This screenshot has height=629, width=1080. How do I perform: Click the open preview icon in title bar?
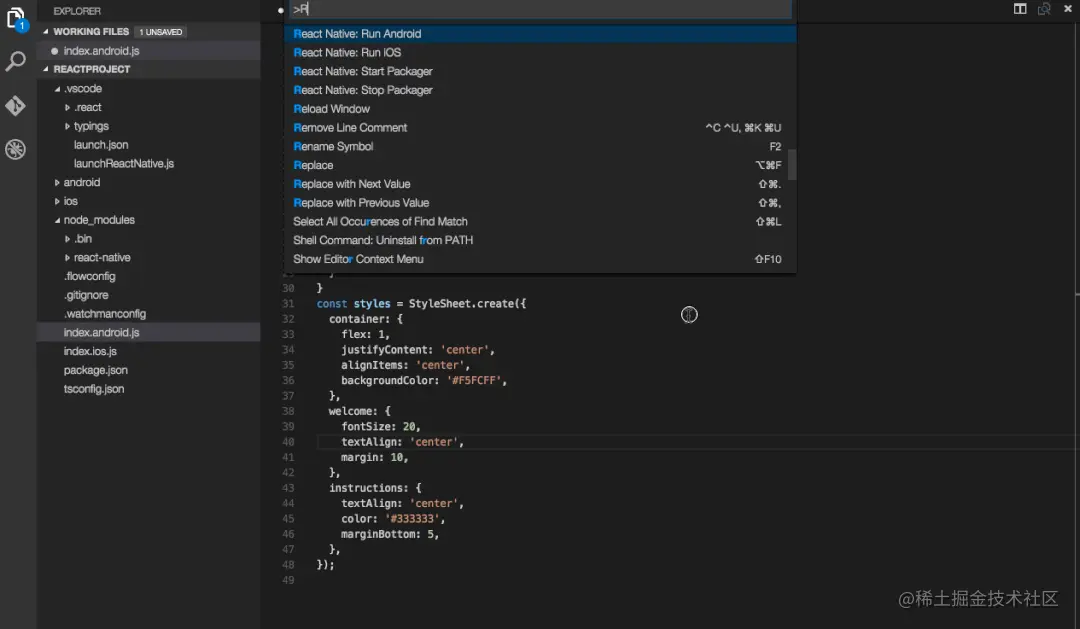pyautogui.click(x=1044, y=9)
